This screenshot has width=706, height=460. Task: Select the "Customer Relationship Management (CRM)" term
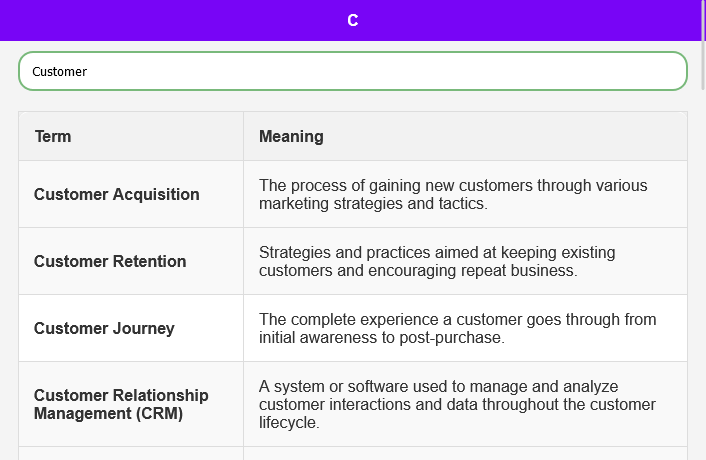[121, 404]
